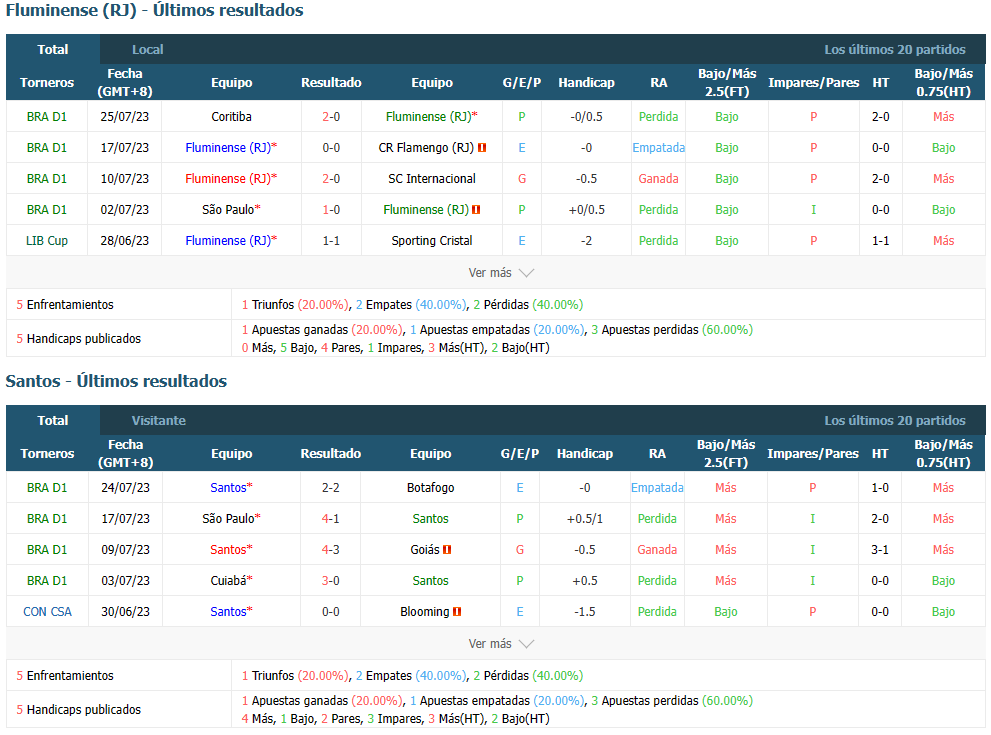Click the date 30/06/23
The height and width of the screenshot is (735, 991).
pos(125,611)
